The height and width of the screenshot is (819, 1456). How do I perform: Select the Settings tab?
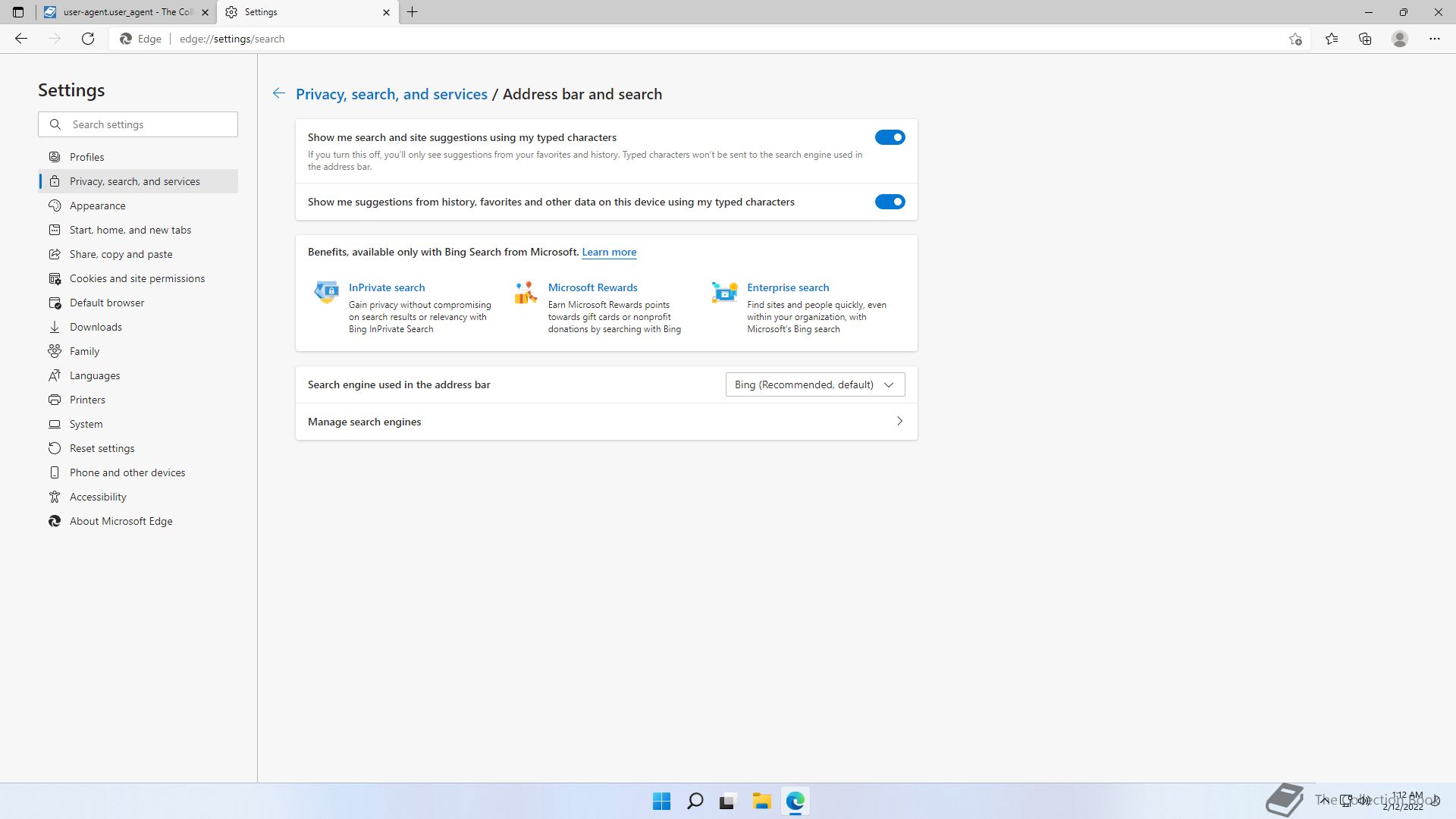point(307,12)
